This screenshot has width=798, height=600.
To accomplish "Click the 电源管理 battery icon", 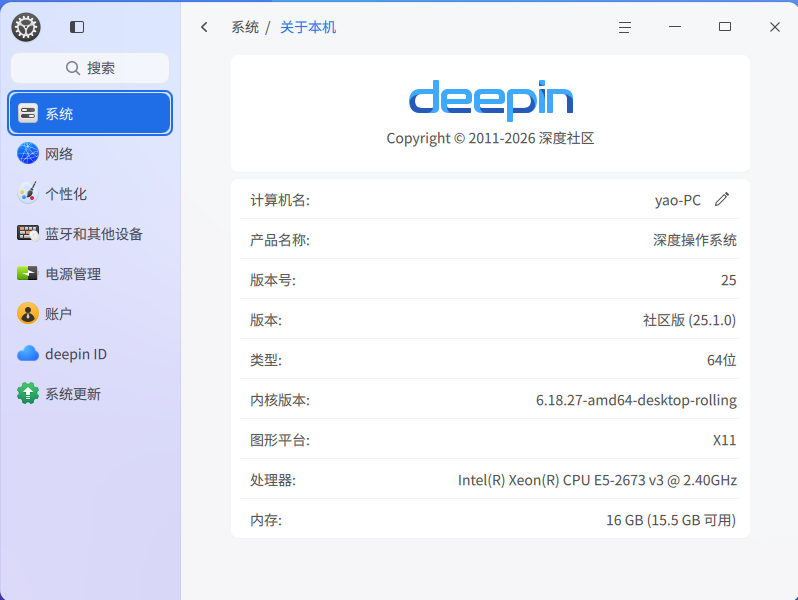I will pyautogui.click(x=28, y=274).
